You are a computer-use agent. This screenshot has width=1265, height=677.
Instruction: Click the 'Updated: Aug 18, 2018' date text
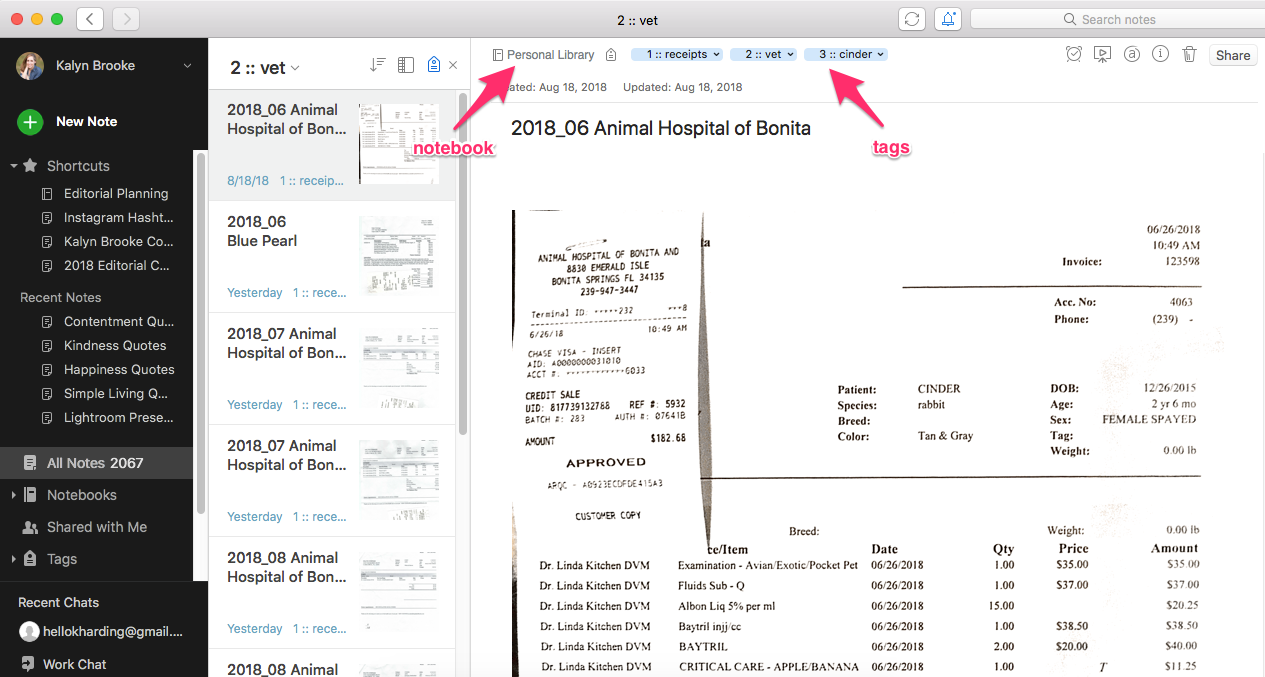(x=682, y=87)
